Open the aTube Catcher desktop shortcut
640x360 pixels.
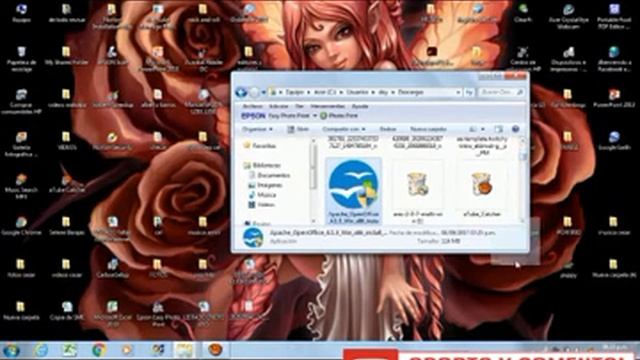pos(67,184)
